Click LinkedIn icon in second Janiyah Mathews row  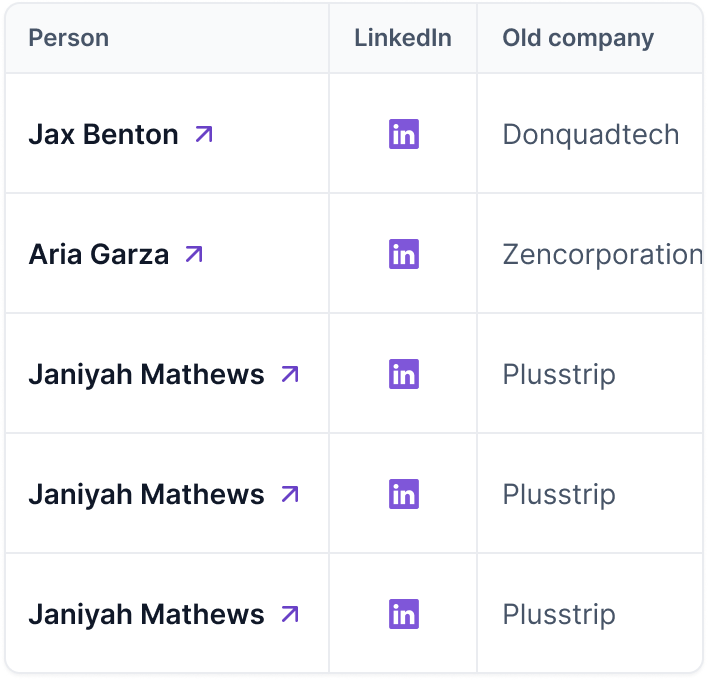[404, 494]
